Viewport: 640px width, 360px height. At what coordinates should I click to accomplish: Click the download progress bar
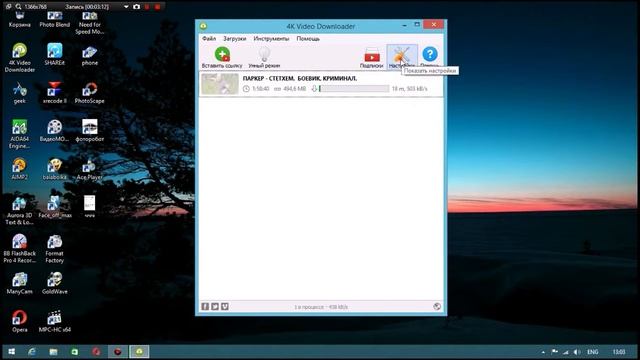pyautogui.click(x=354, y=88)
